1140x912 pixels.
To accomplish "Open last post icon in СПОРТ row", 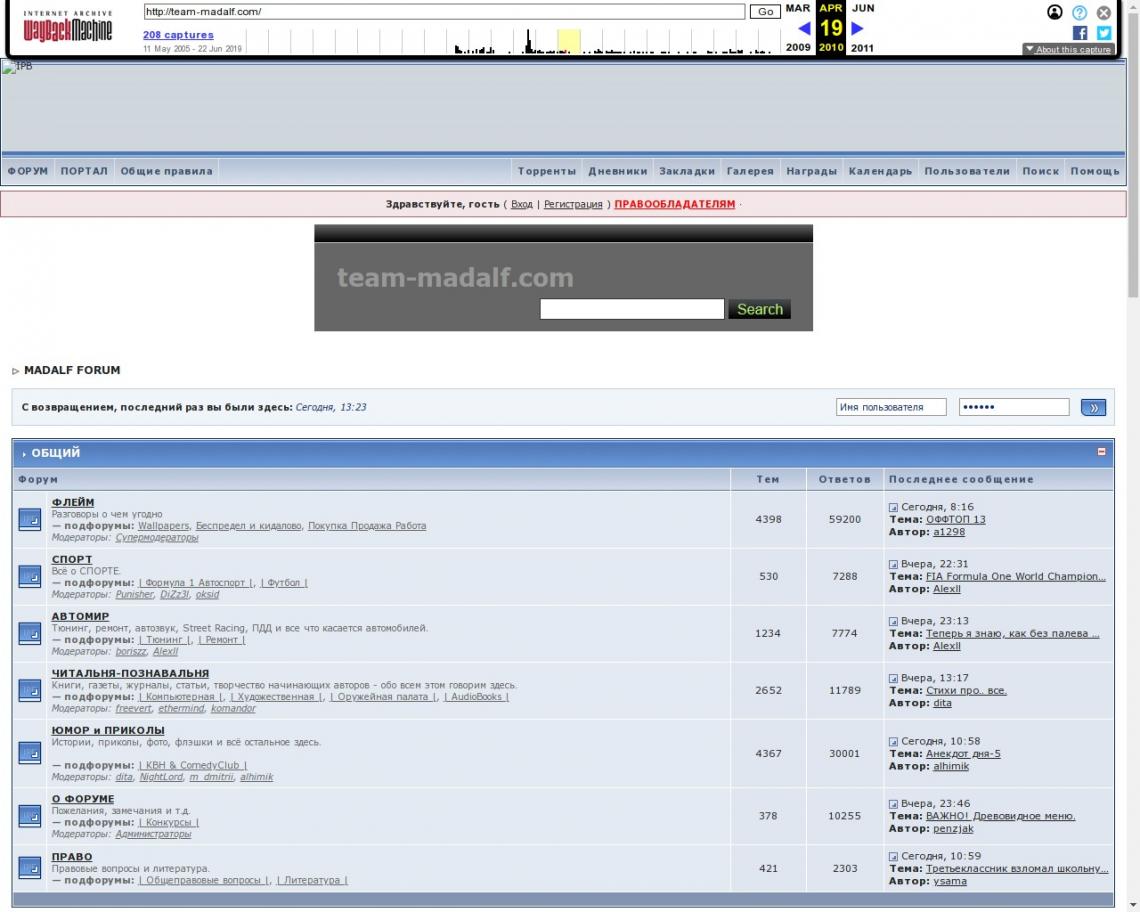I will [x=893, y=564].
